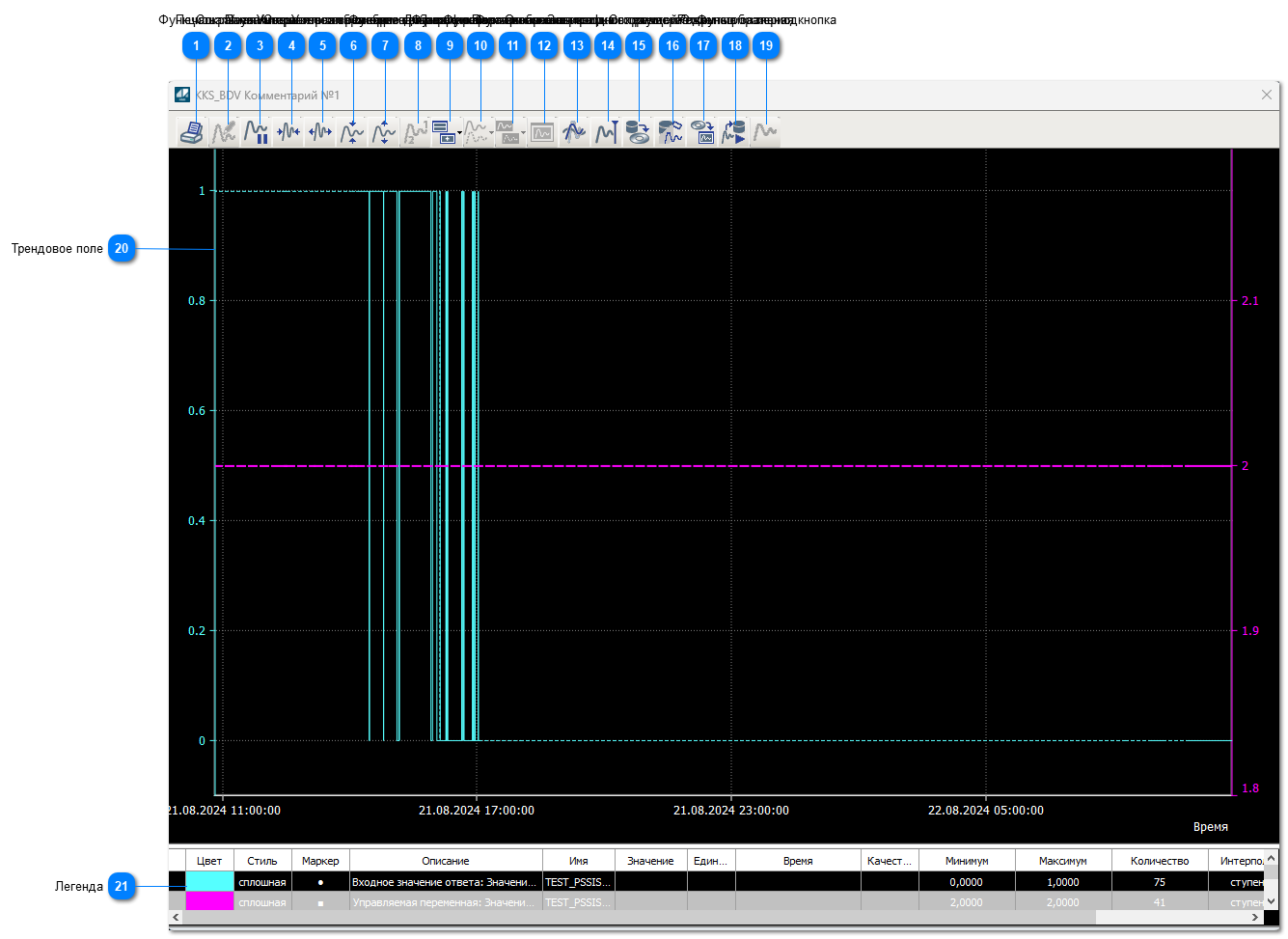Click the curve with vertical ruler marker icon
Image resolution: width=1288 pixels, height=939 pixels.
tap(606, 132)
